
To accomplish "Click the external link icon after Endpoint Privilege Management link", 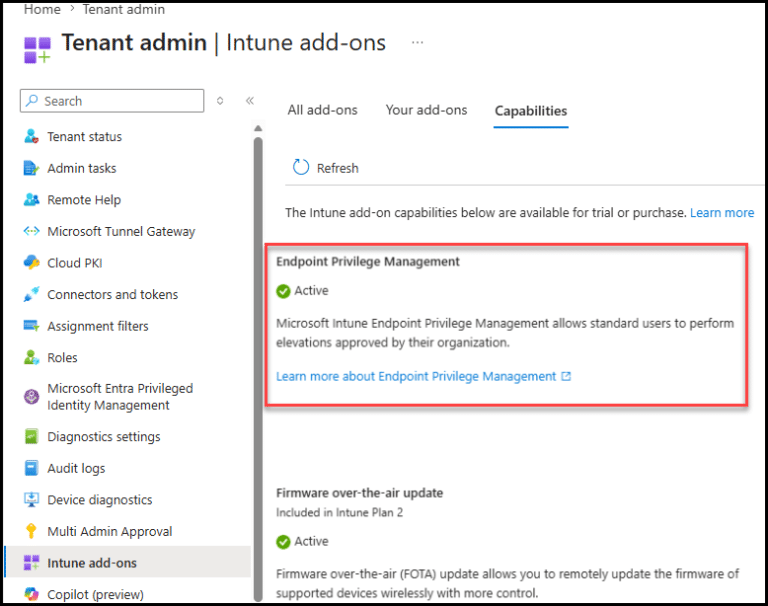I will click(x=566, y=376).
